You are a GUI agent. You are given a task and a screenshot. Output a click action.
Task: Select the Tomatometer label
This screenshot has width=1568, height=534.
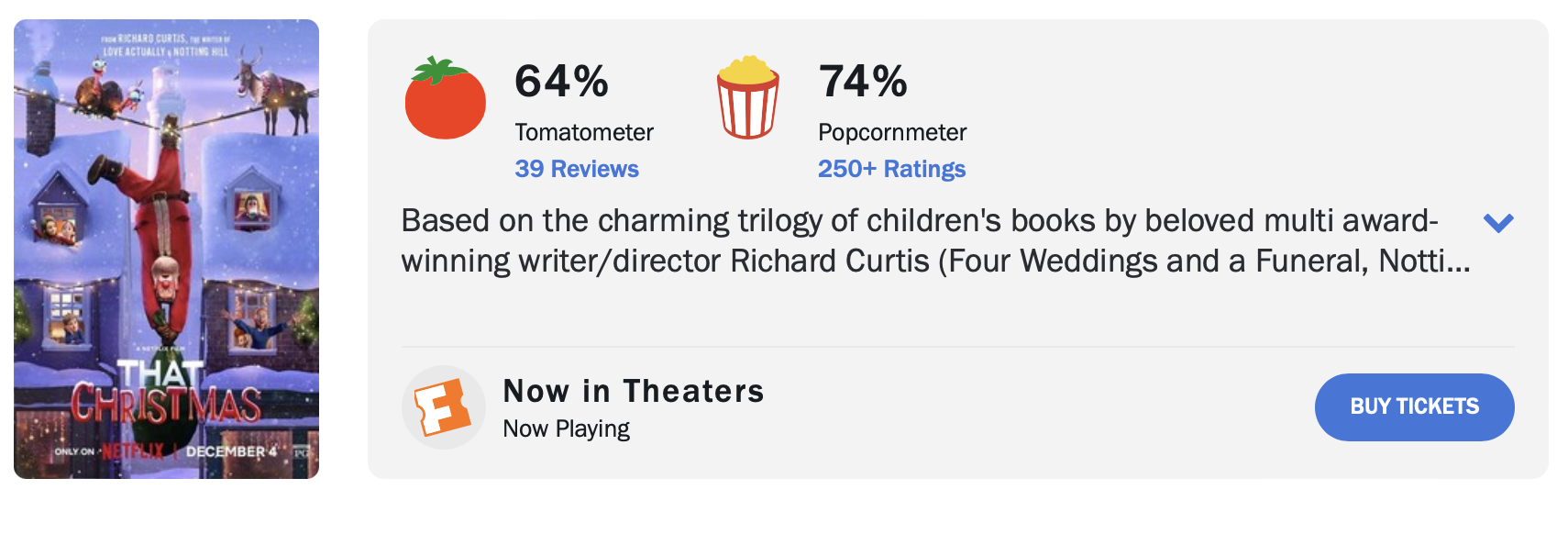click(584, 132)
